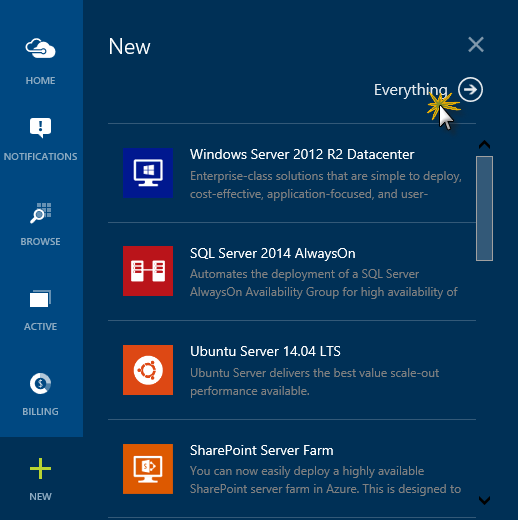Image resolution: width=518 pixels, height=520 pixels.
Task: Open the Home cloud icon
Action: pos(40,49)
